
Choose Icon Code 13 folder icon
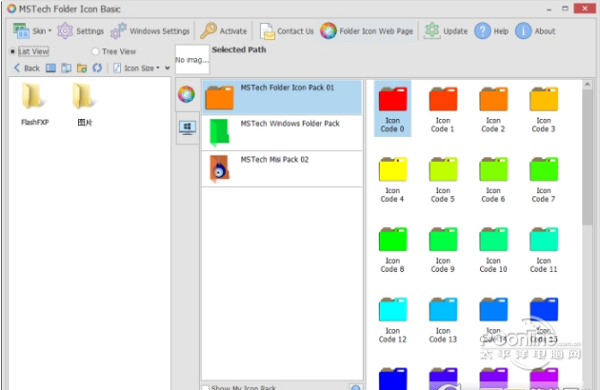[443, 320]
